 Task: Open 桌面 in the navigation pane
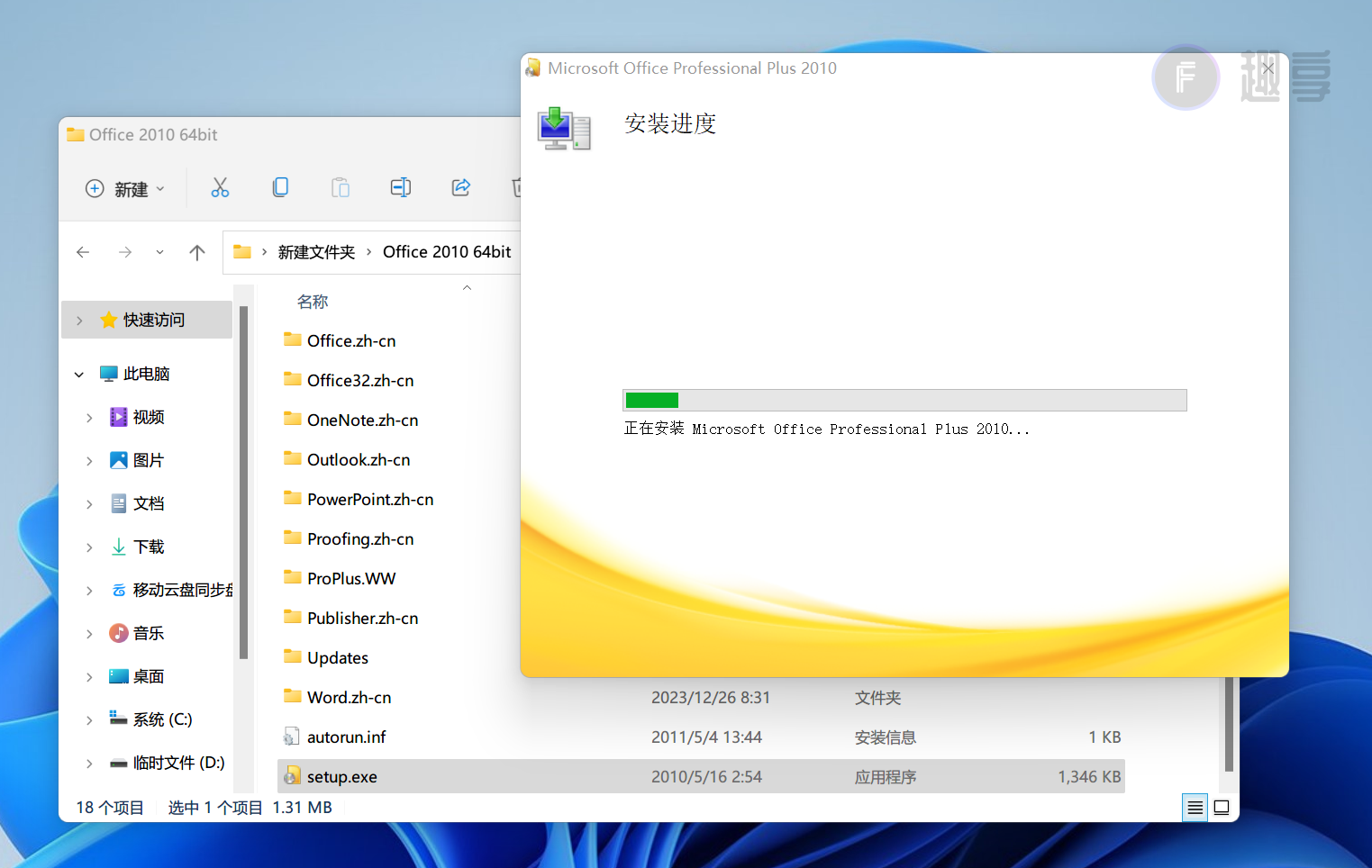coord(149,676)
